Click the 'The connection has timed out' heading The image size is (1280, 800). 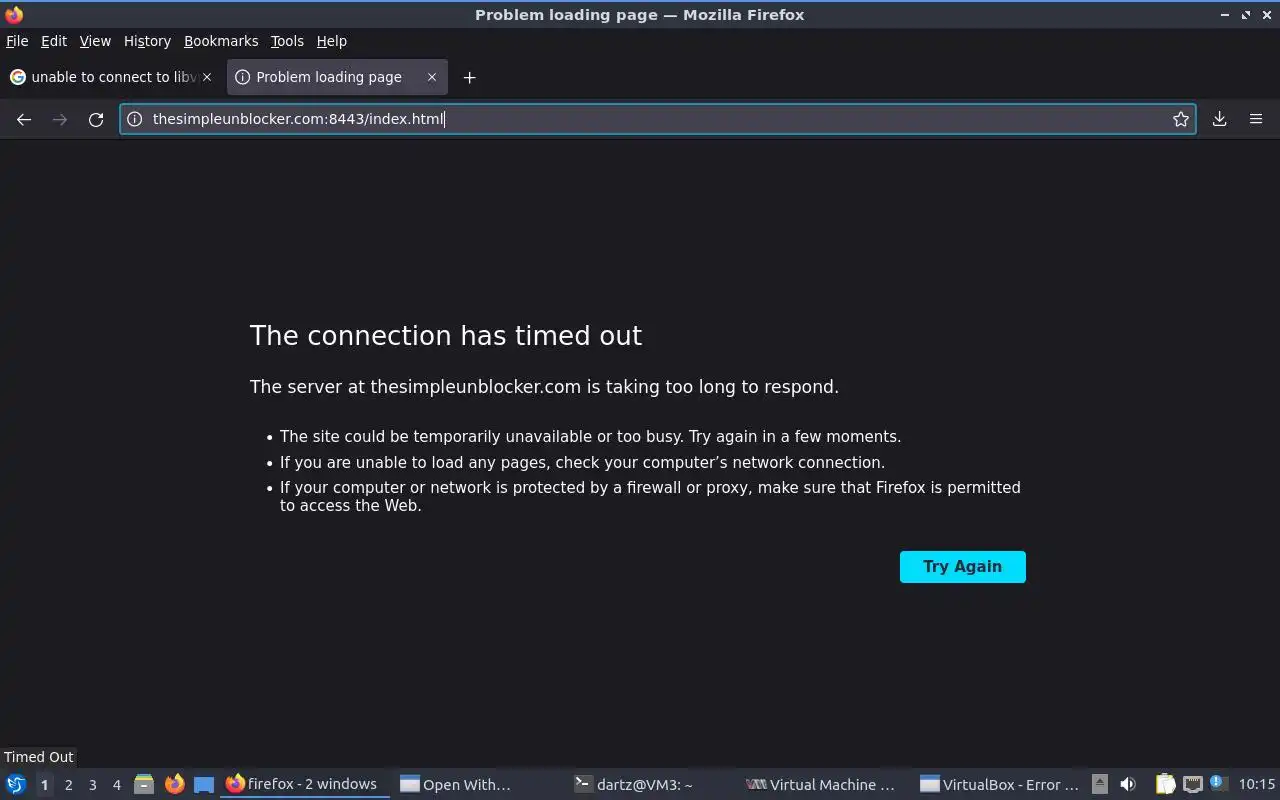pos(446,335)
